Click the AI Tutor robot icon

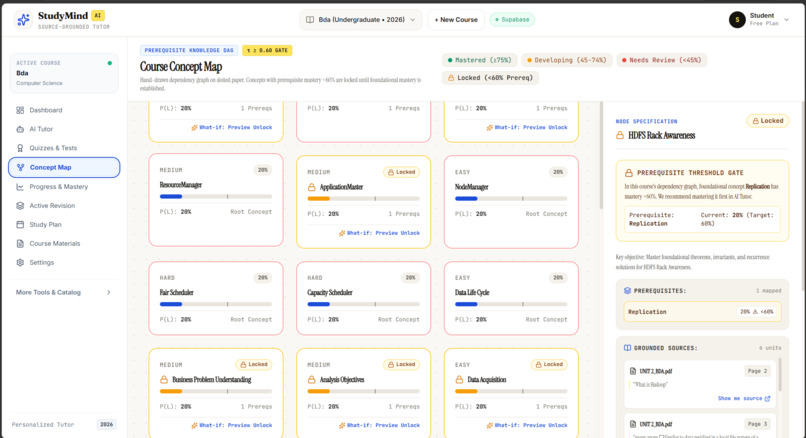(20, 129)
